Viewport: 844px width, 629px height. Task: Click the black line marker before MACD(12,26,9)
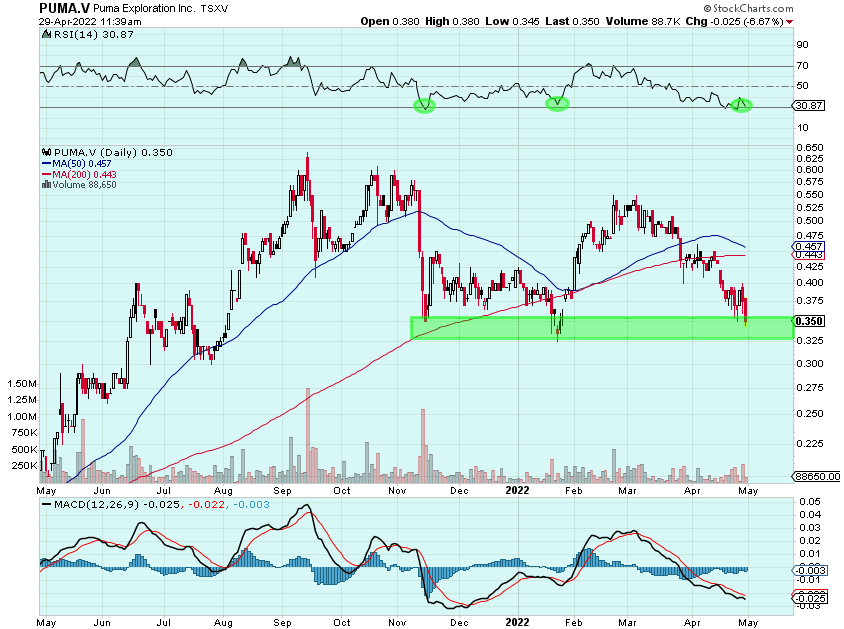click(x=47, y=505)
